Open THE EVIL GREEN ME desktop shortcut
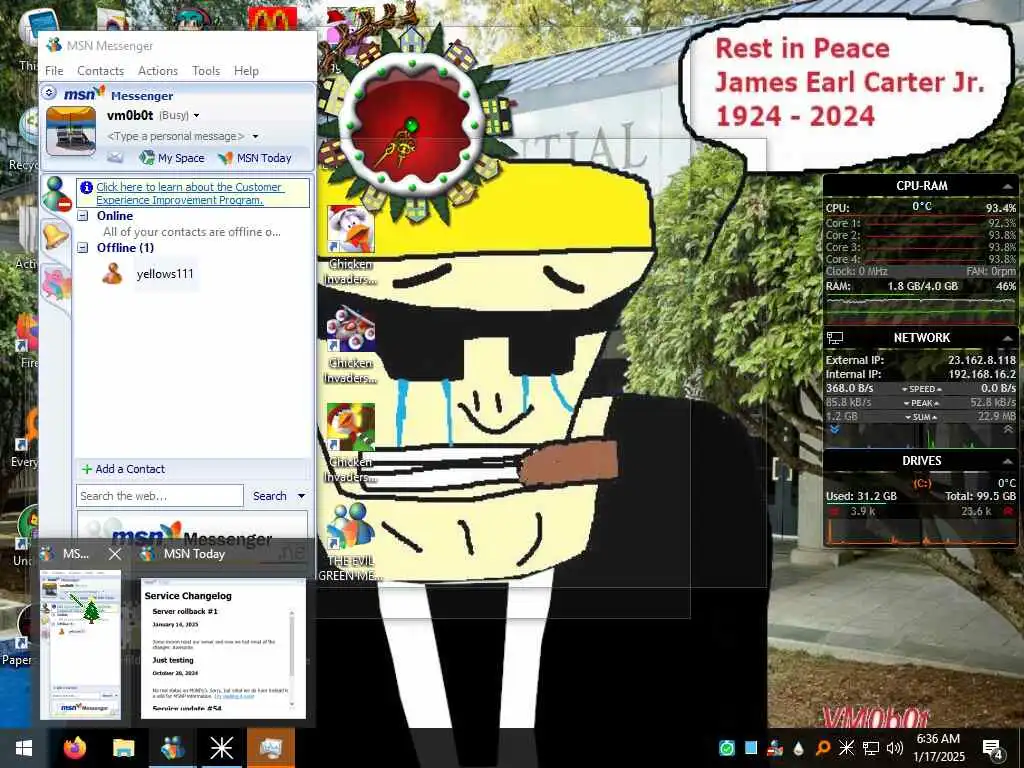This screenshot has width=1024, height=768. [351, 542]
